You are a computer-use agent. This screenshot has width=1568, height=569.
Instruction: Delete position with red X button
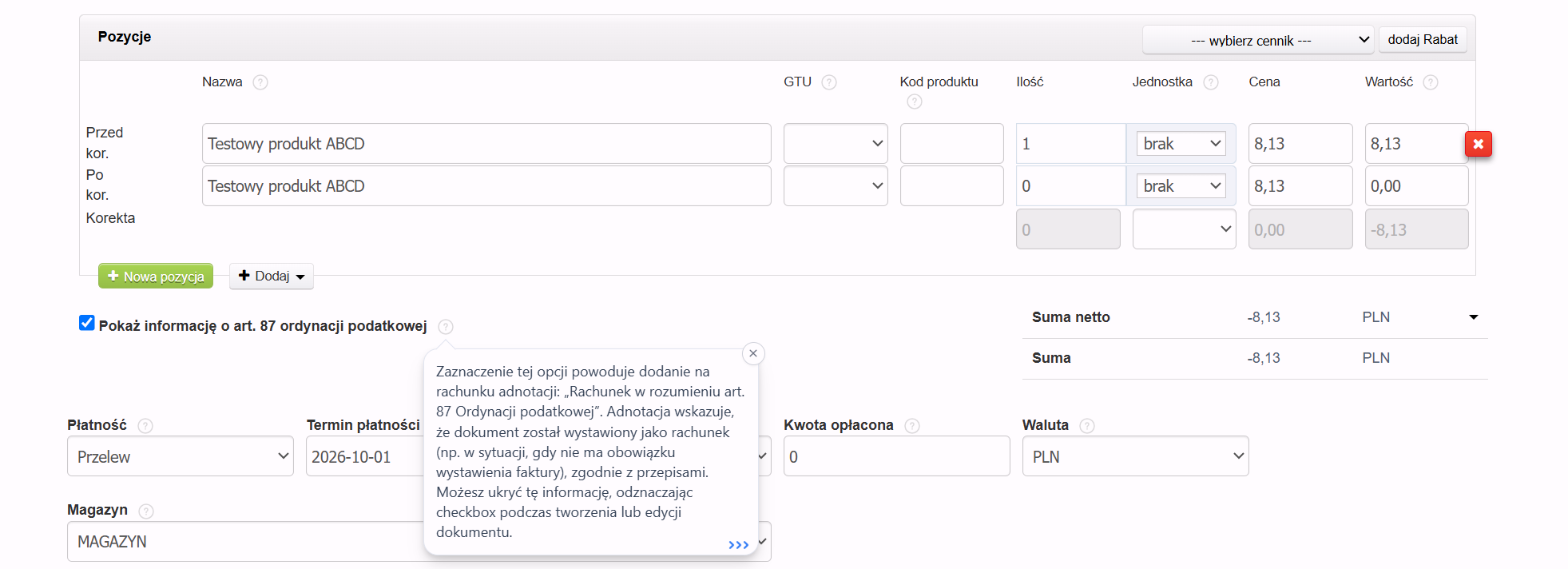[1478, 144]
